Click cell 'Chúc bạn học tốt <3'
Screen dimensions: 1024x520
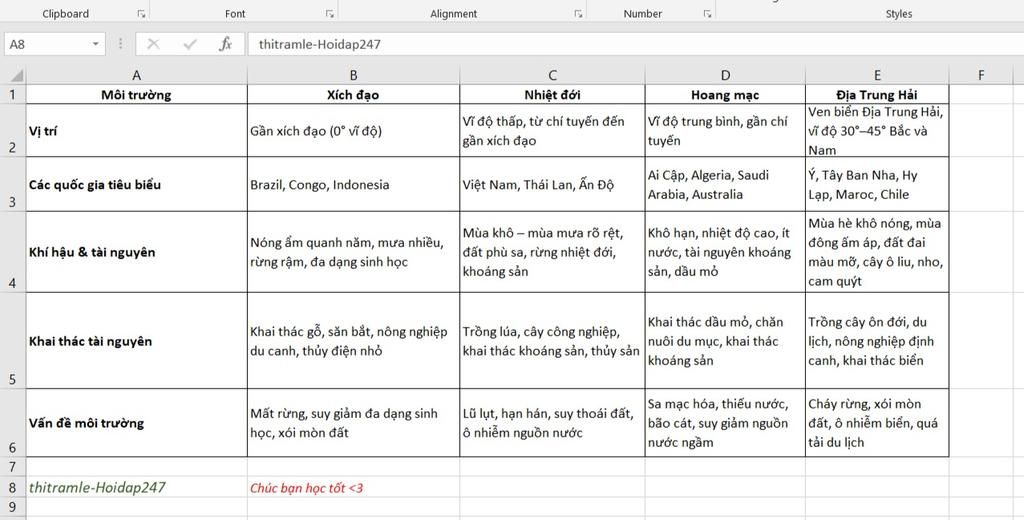353,487
